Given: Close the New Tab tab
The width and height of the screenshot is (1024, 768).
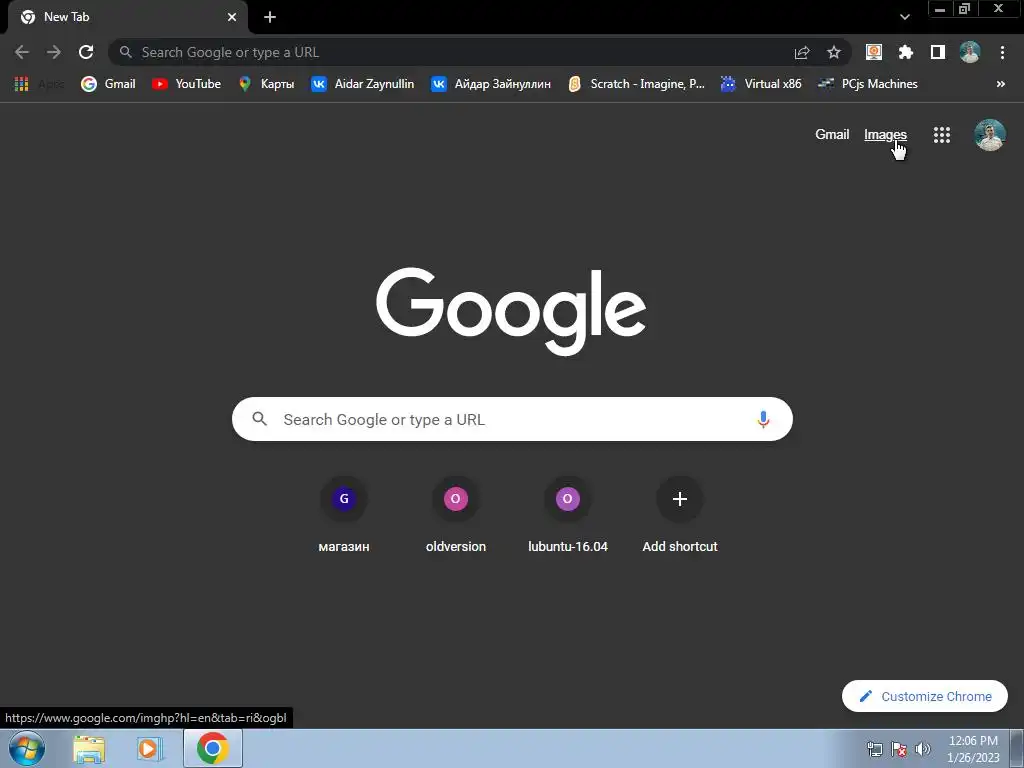Looking at the screenshot, I should coord(232,17).
